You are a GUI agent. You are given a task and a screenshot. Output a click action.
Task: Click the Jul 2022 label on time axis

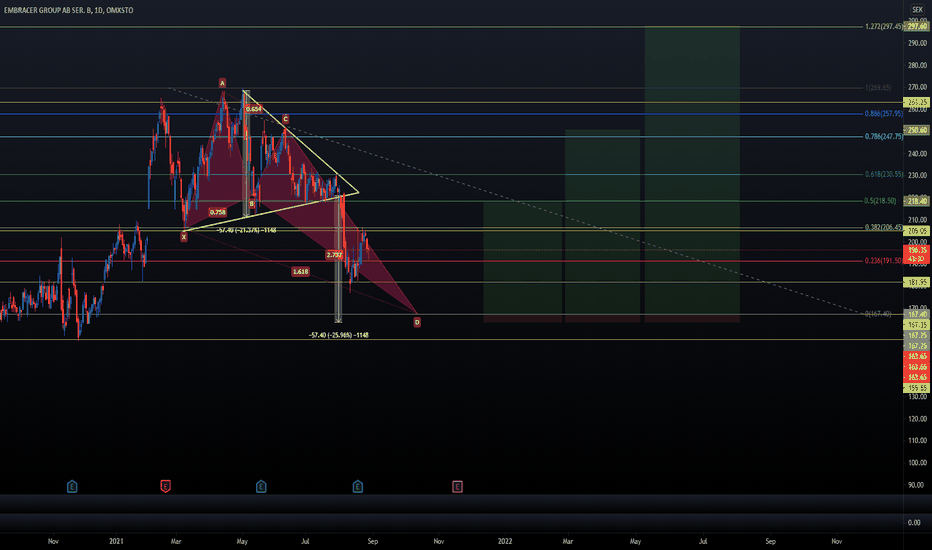[703, 541]
